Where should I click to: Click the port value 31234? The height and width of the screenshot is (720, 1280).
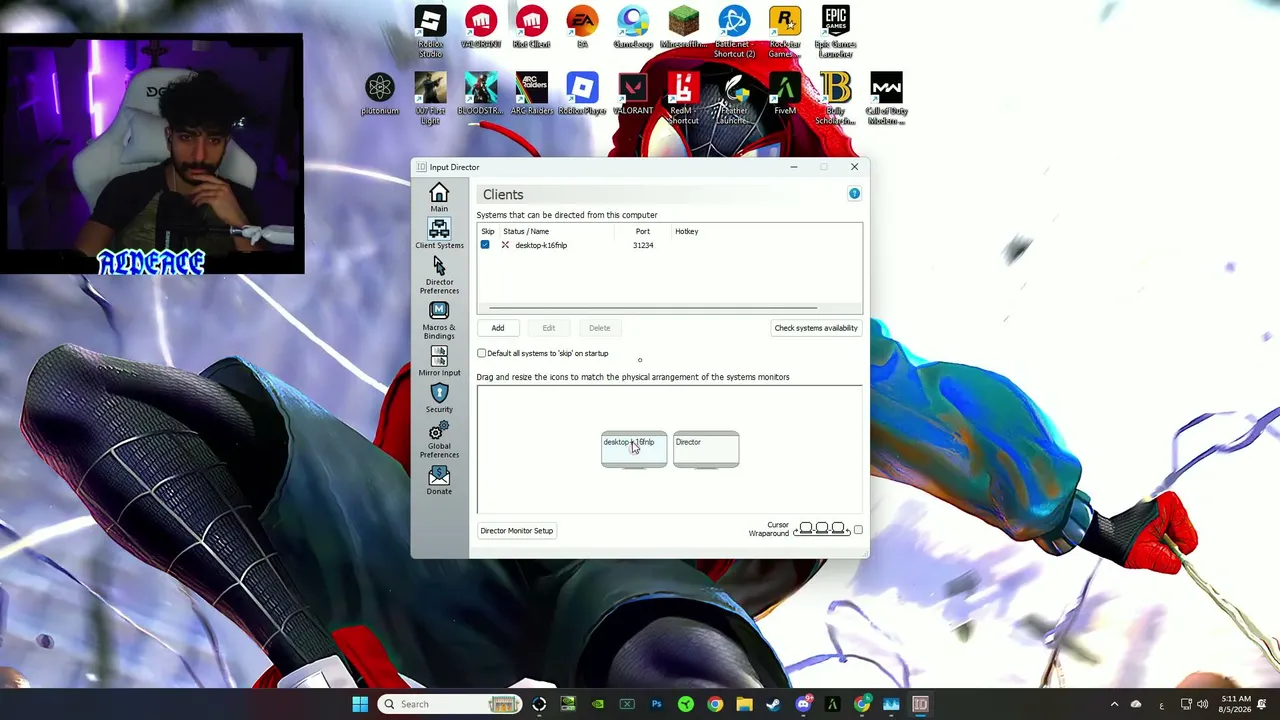643,245
